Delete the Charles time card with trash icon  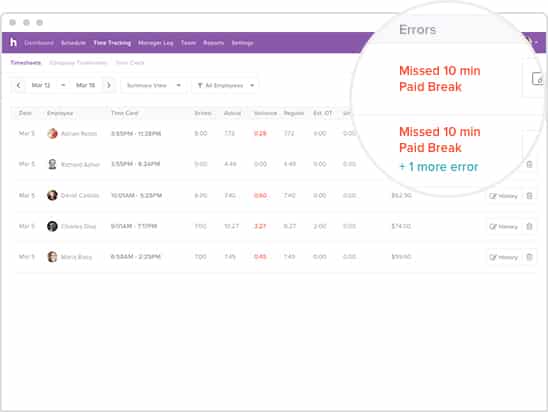click(x=529, y=226)
